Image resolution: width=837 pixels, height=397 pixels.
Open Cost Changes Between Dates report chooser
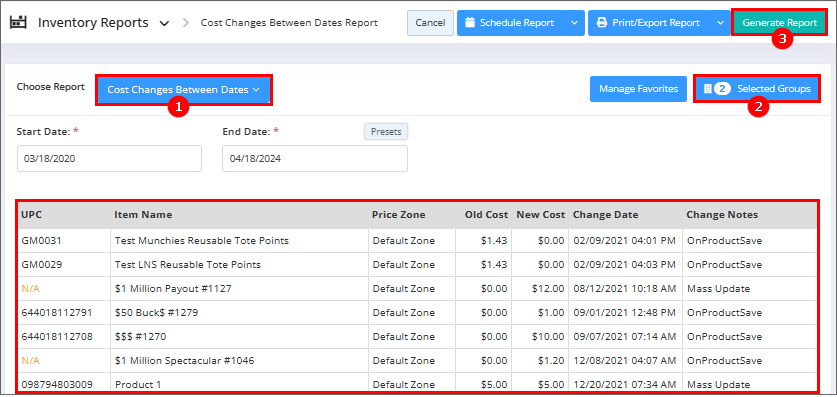click(184, 90)
